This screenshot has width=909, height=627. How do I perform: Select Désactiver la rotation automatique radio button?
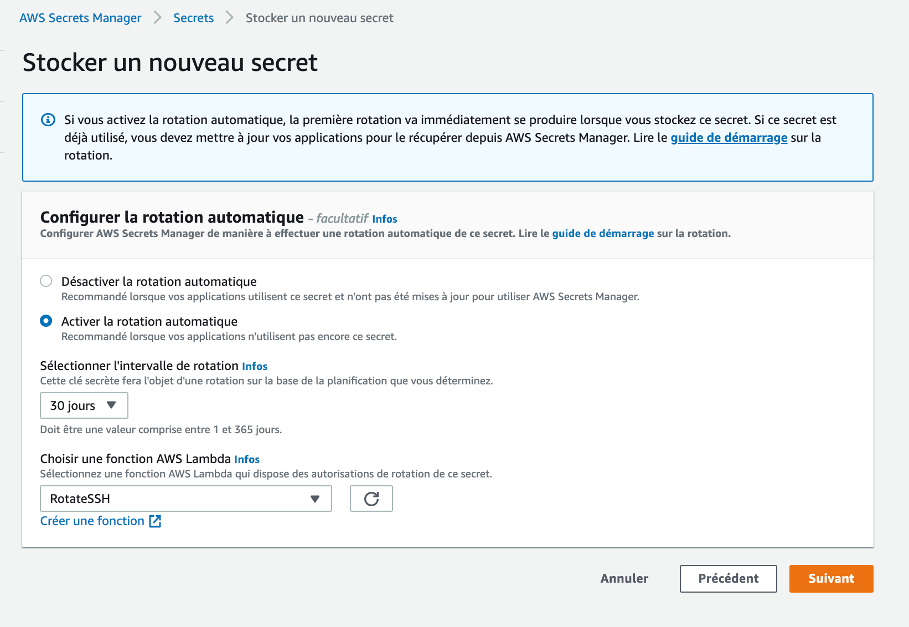[46, 281]
